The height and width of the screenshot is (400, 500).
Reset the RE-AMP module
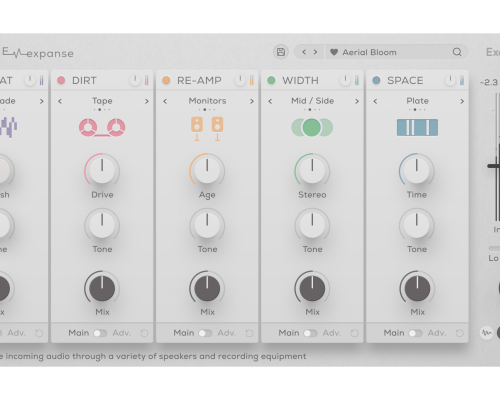click(x=249, y=333)
